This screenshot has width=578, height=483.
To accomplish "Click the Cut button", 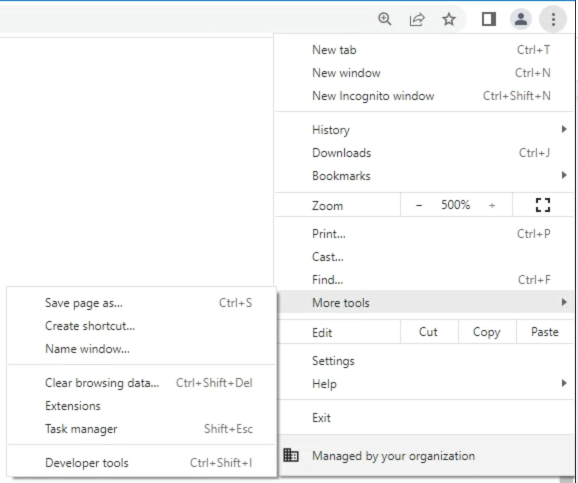I will pos(429,332).
